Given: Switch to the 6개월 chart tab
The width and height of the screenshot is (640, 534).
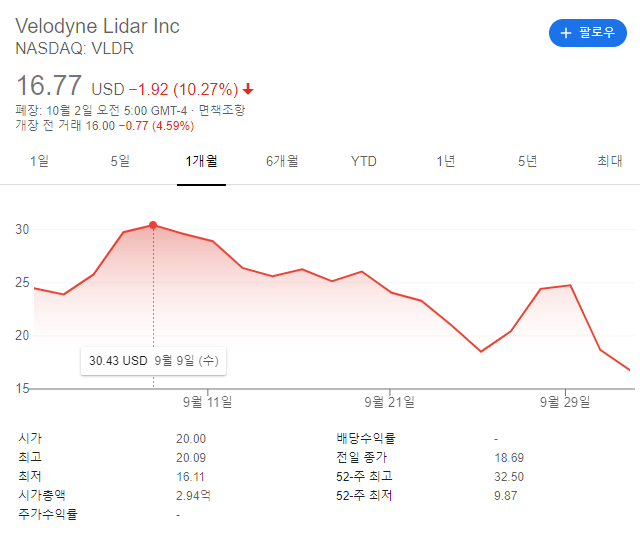Looking at the screenshot, I should pos(282,161).
